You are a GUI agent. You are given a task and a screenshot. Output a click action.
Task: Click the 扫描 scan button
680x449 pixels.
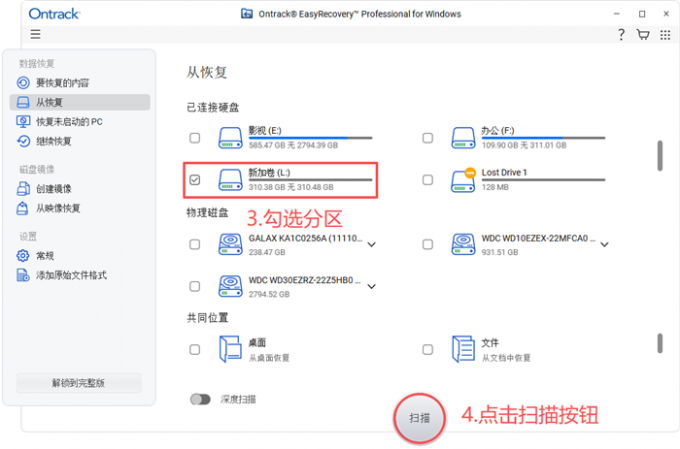419,418
